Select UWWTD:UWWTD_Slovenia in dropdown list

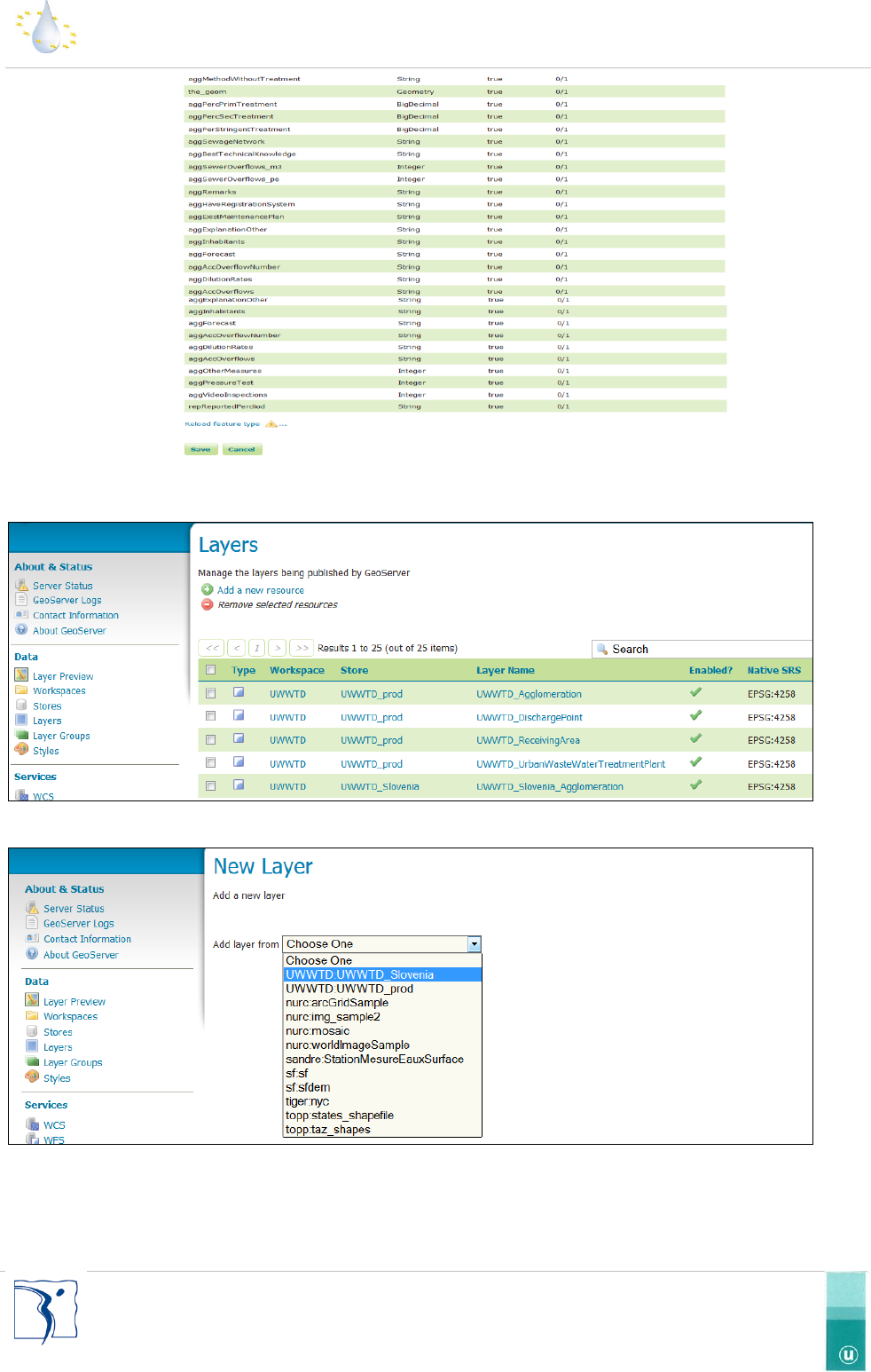click(x=382, y=974)
